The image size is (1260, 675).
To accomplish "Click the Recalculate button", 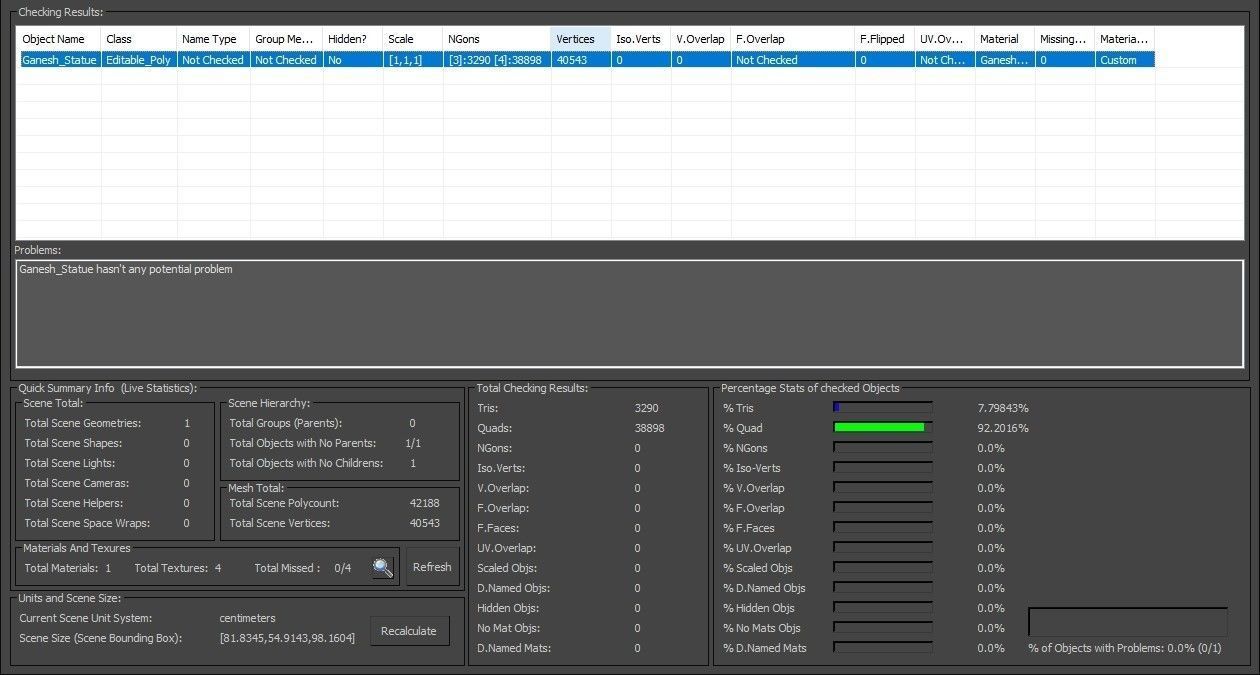I will pyautogui.click(x=409, y=631).
